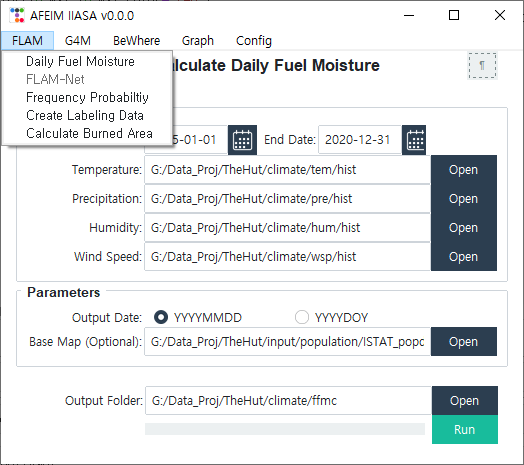
Task: Open the End Date calendar picker
Action: (x=414, y=140)
